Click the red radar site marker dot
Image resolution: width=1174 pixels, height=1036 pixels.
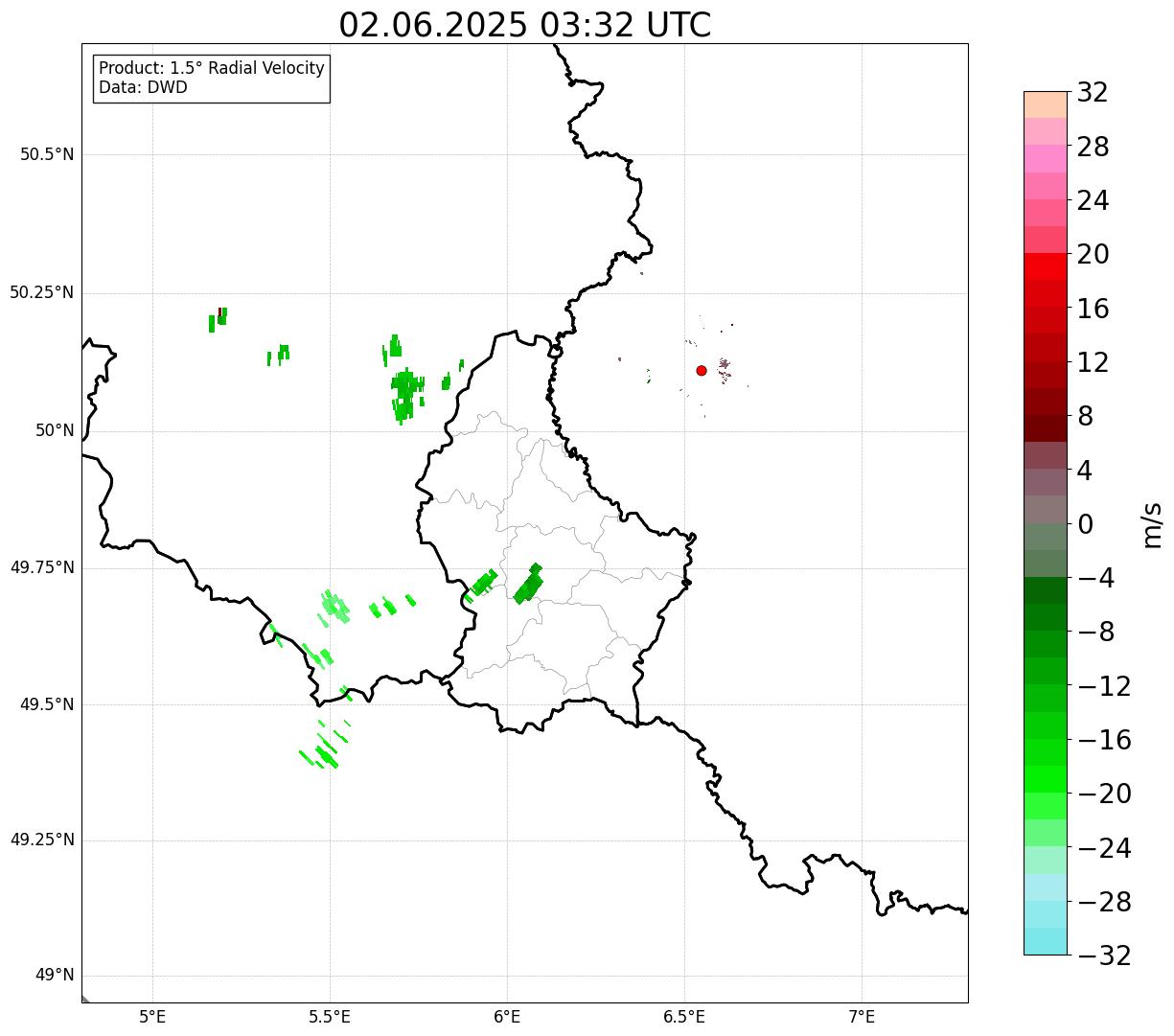coord(702,370)
